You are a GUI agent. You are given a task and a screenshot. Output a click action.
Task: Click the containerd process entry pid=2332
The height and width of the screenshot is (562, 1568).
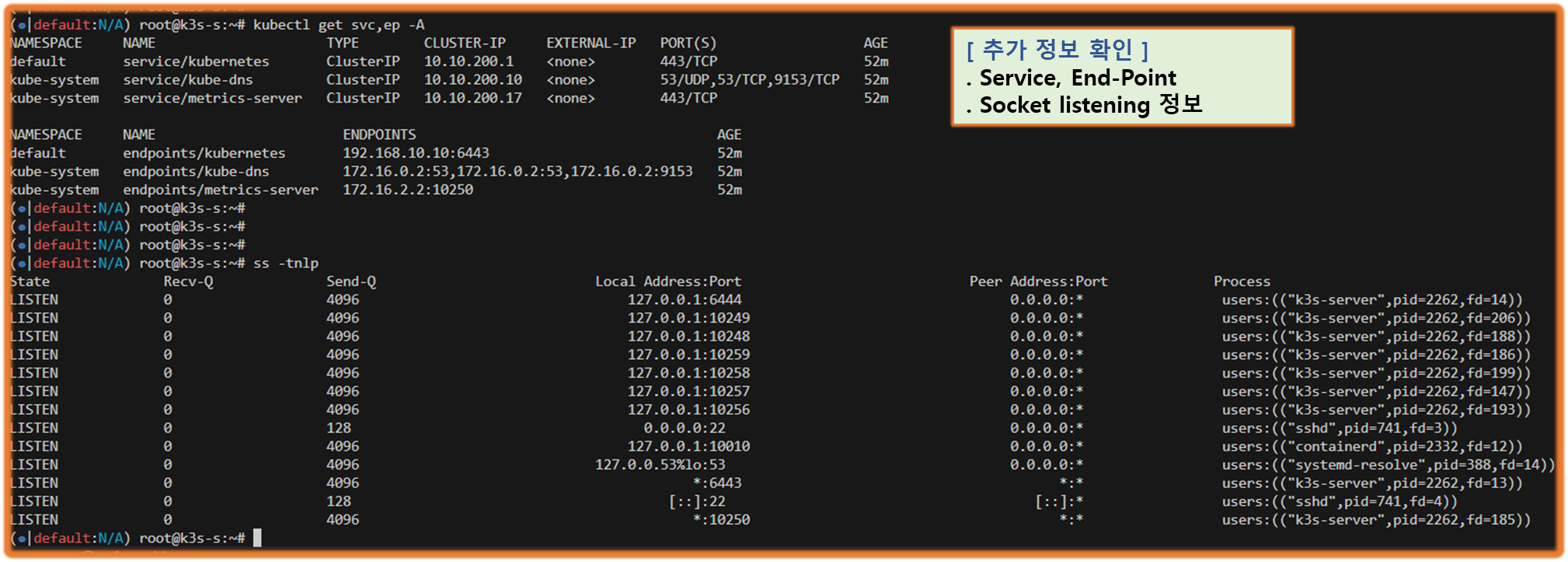click(1372, 447)
